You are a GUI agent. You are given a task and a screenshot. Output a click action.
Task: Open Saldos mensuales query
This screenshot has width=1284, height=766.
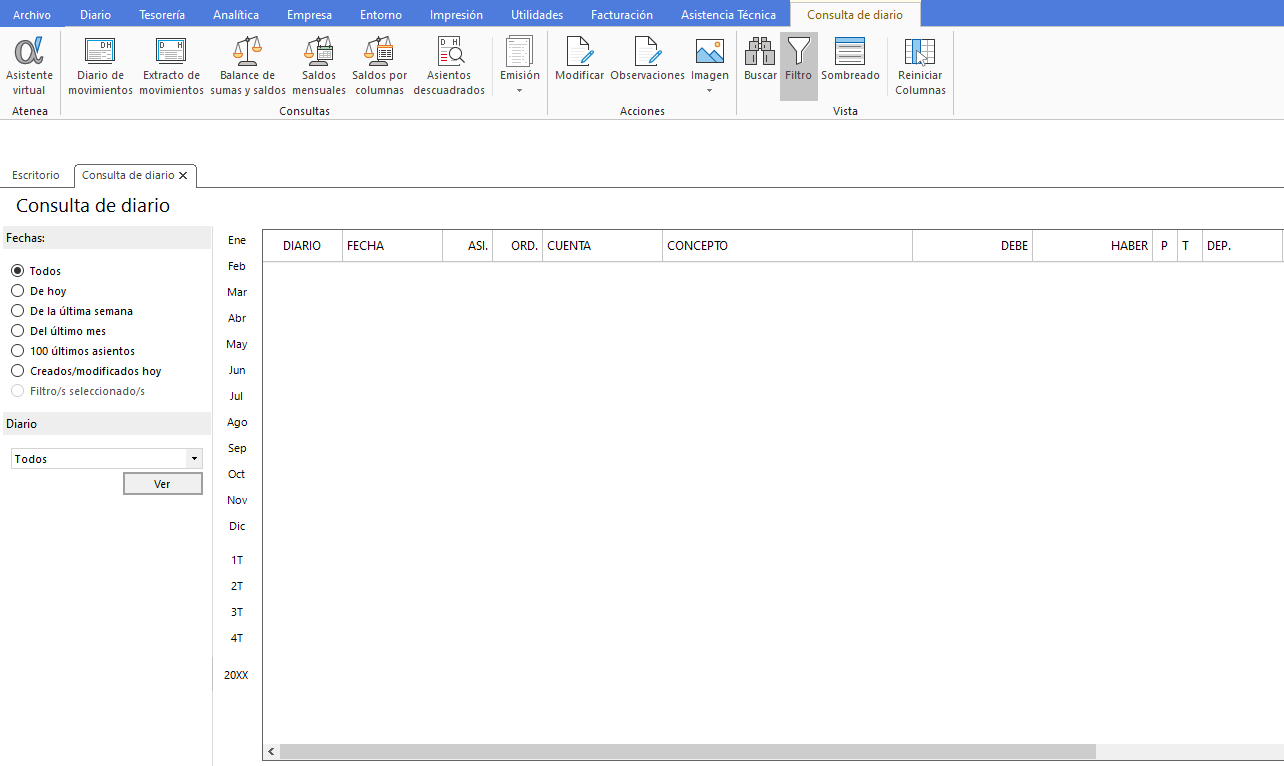[319, 66]
